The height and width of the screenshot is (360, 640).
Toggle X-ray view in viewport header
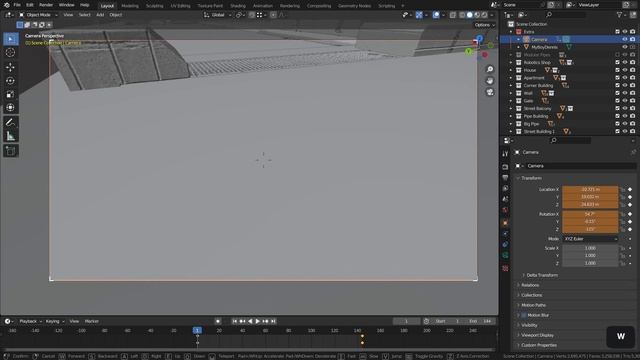[453, 15]
